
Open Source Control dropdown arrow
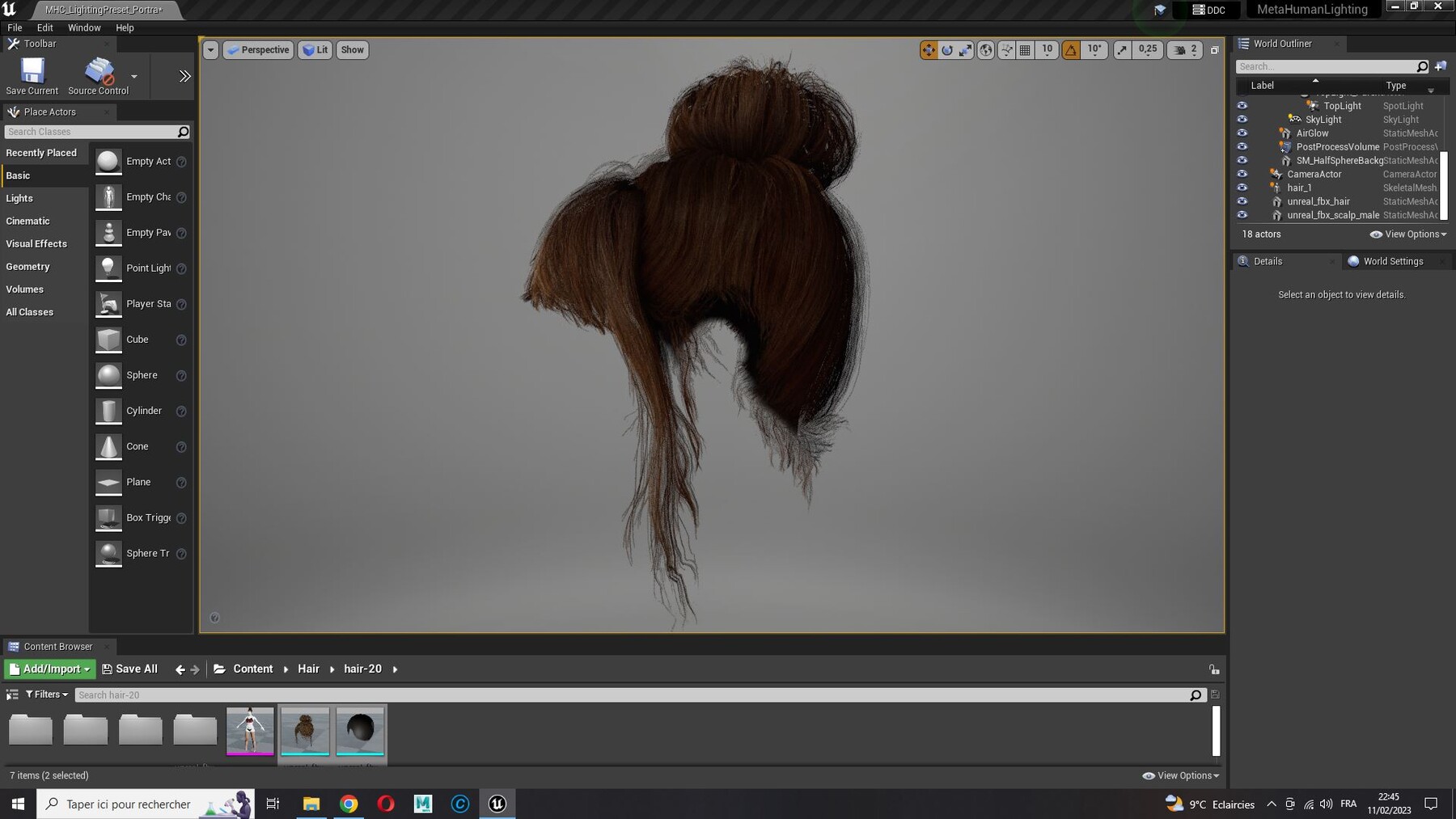click(134, 77)
